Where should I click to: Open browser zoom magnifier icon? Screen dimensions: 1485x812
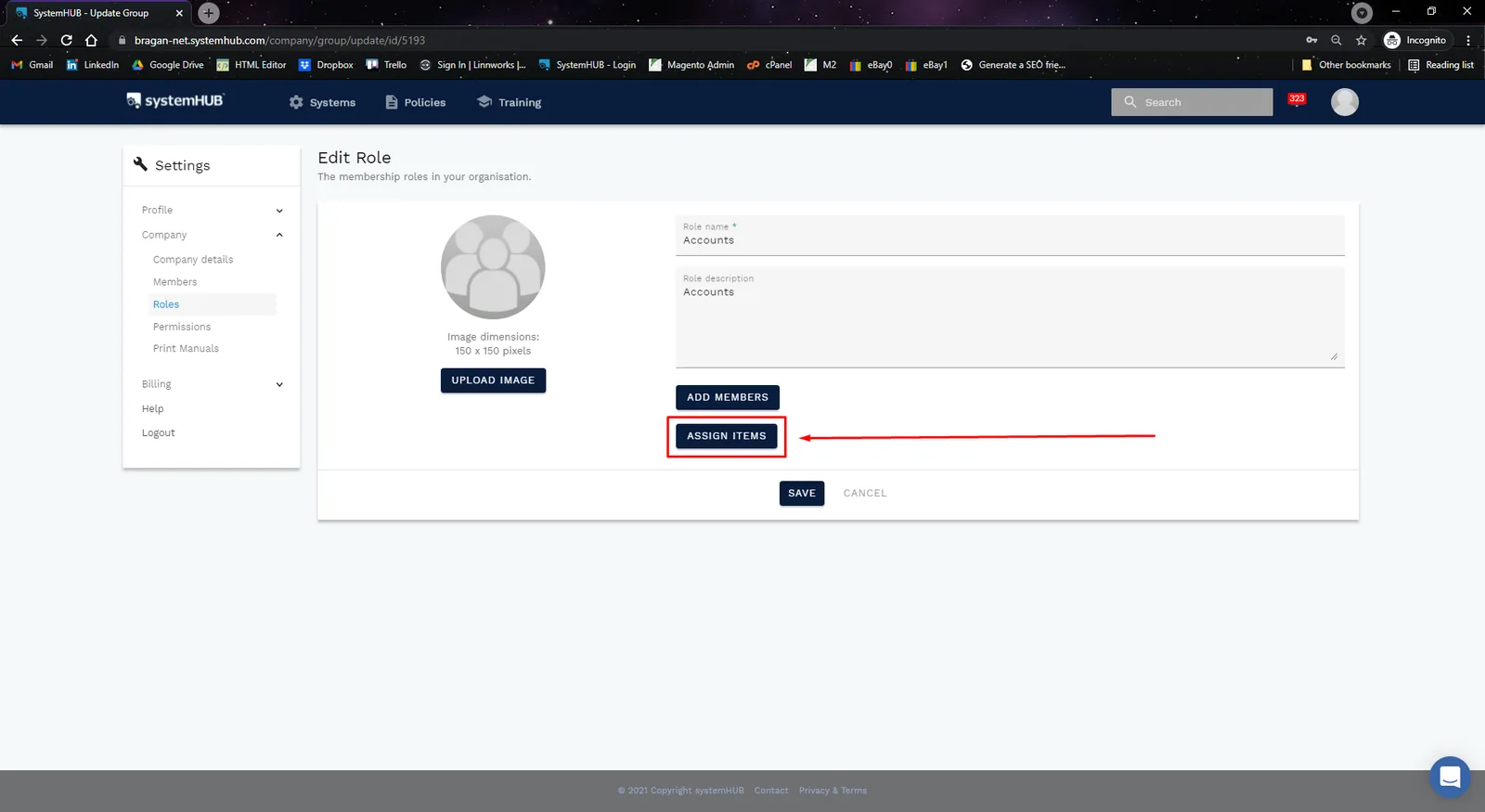pyautogui.click(x=1336, y=40)
